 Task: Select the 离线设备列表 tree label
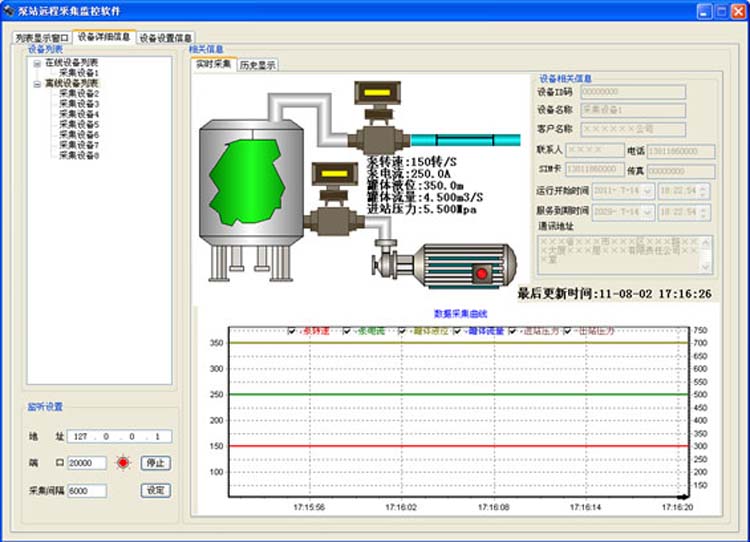[72, 83]
